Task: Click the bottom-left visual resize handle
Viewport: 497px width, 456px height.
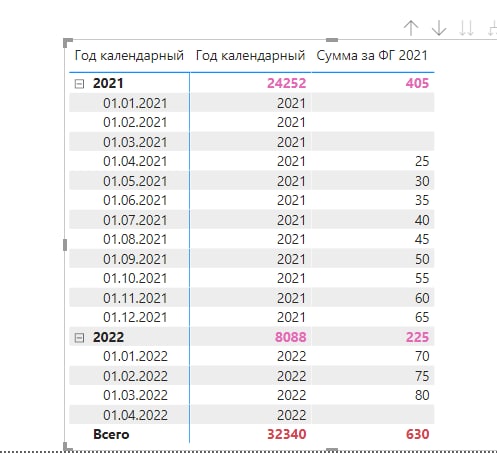Action: coord(67,447)
